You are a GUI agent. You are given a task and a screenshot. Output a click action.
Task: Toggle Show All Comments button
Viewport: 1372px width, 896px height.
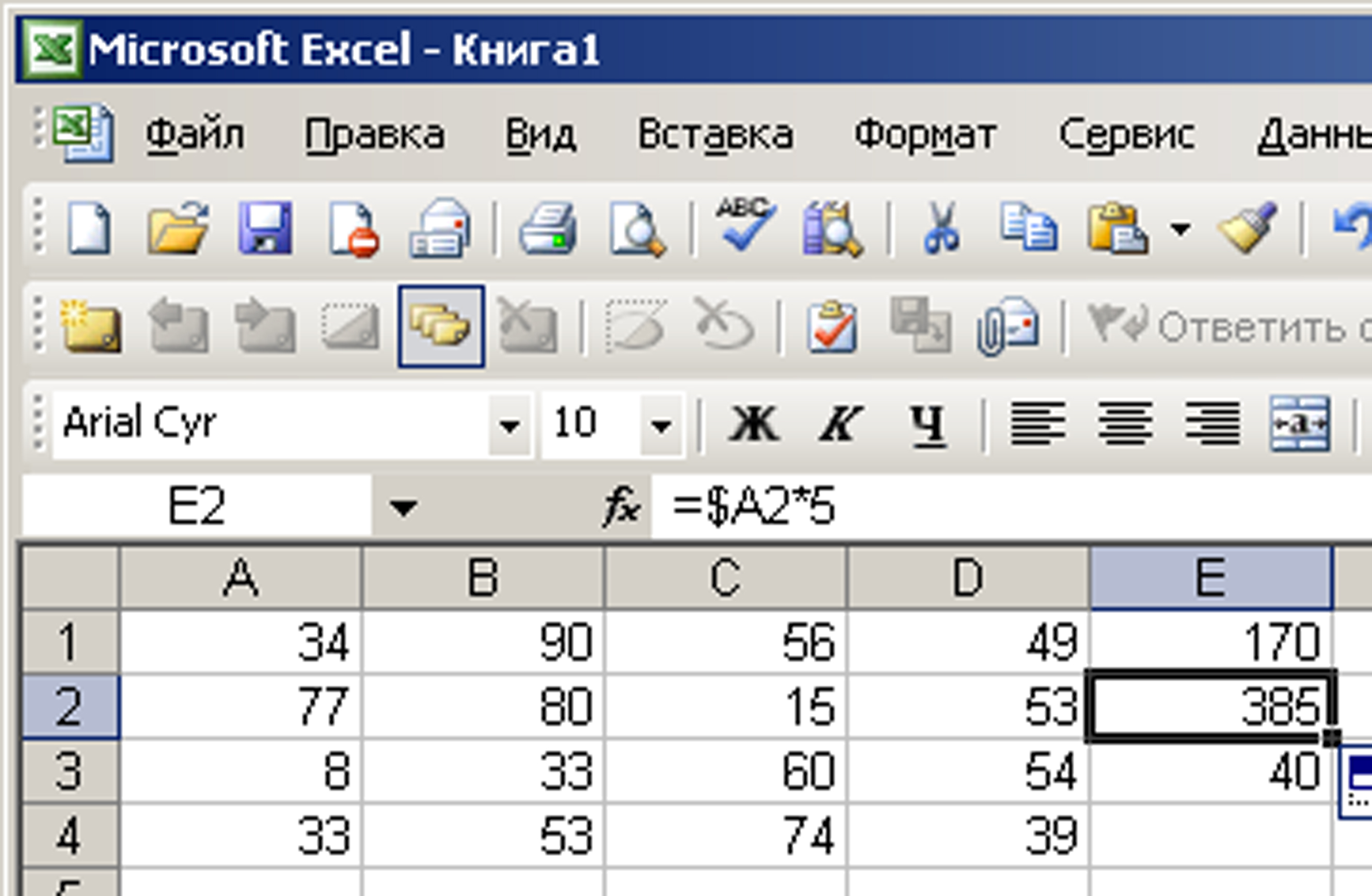(441, 326)
